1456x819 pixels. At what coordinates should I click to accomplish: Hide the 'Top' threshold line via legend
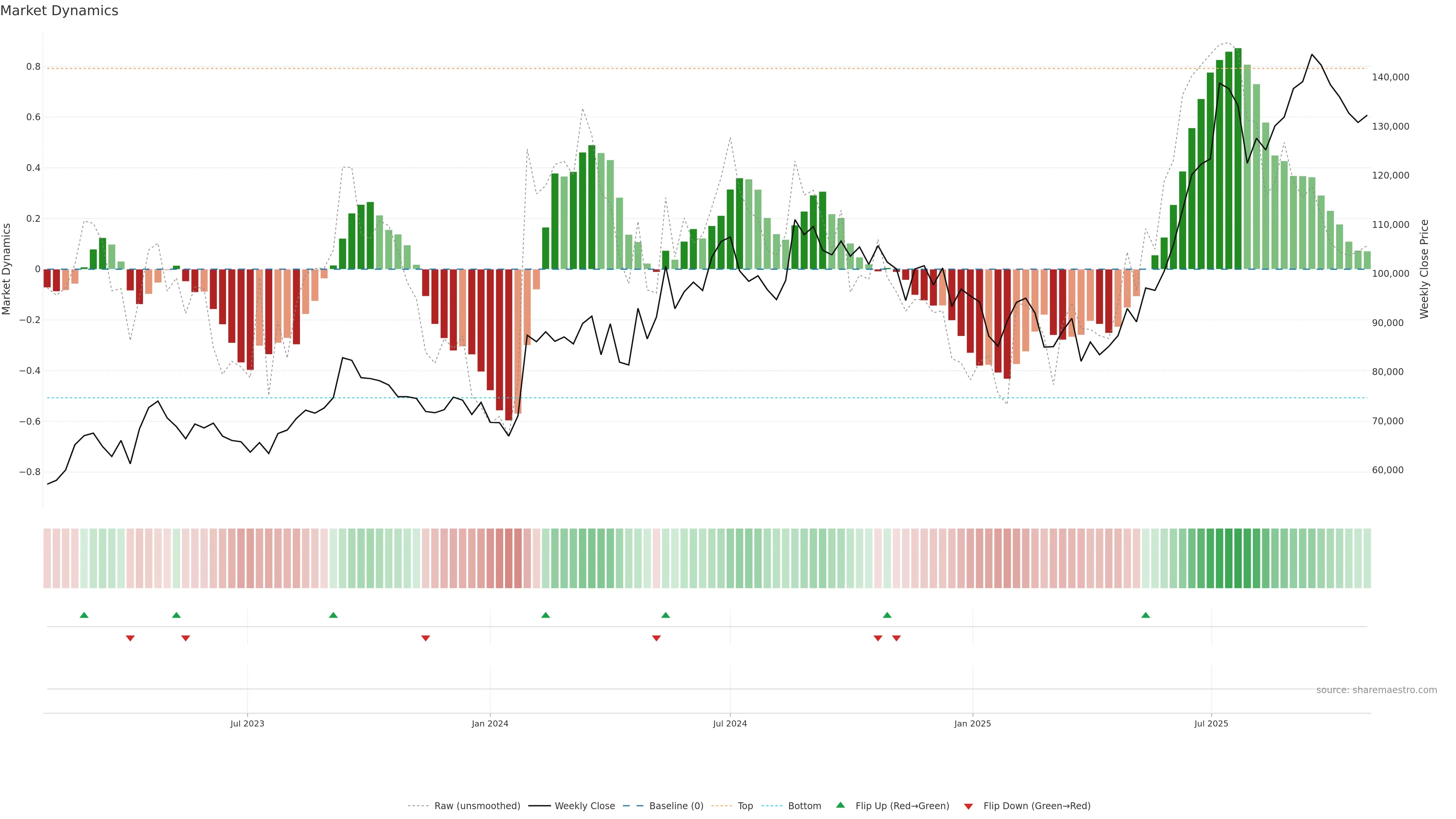pos(745,806)
